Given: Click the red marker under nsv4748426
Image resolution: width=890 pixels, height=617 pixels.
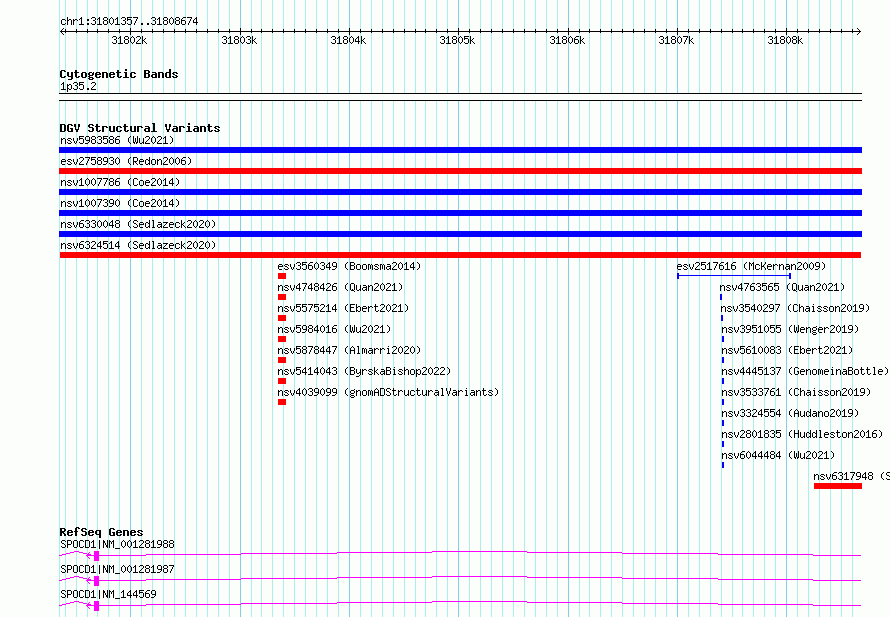Looking at the screenshot, I should click(x=282, y=297).
